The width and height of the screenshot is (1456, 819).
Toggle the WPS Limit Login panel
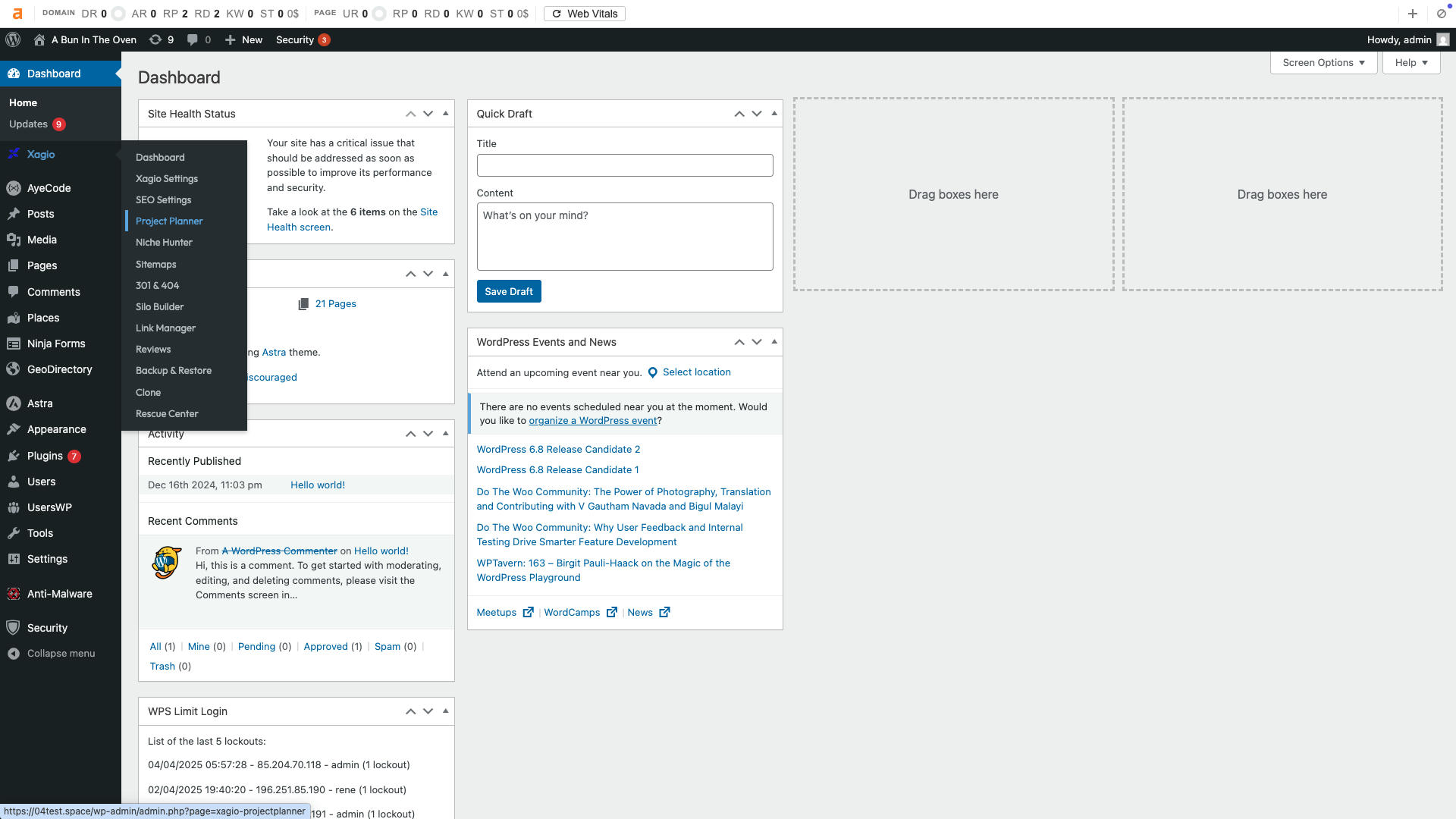[445, 711]
